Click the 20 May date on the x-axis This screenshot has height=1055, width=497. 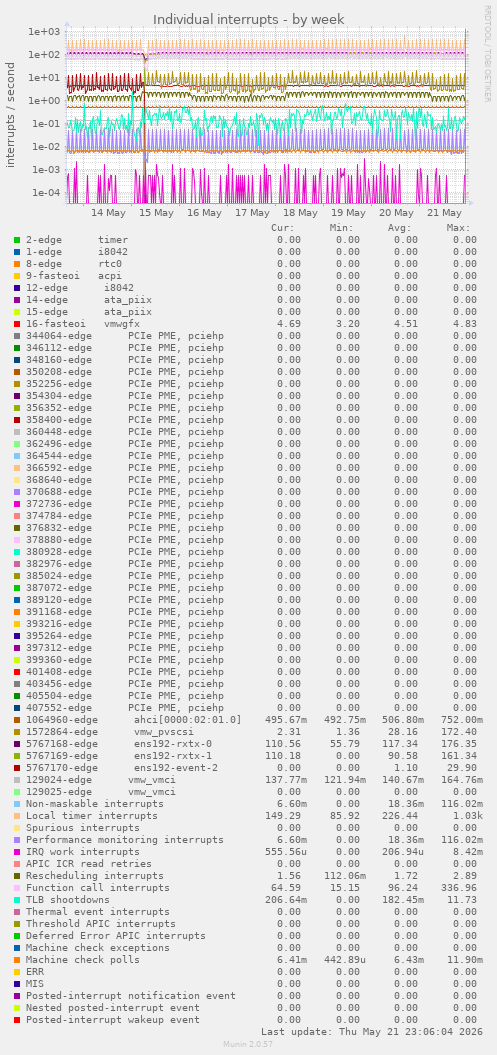[x=397, y=213]
